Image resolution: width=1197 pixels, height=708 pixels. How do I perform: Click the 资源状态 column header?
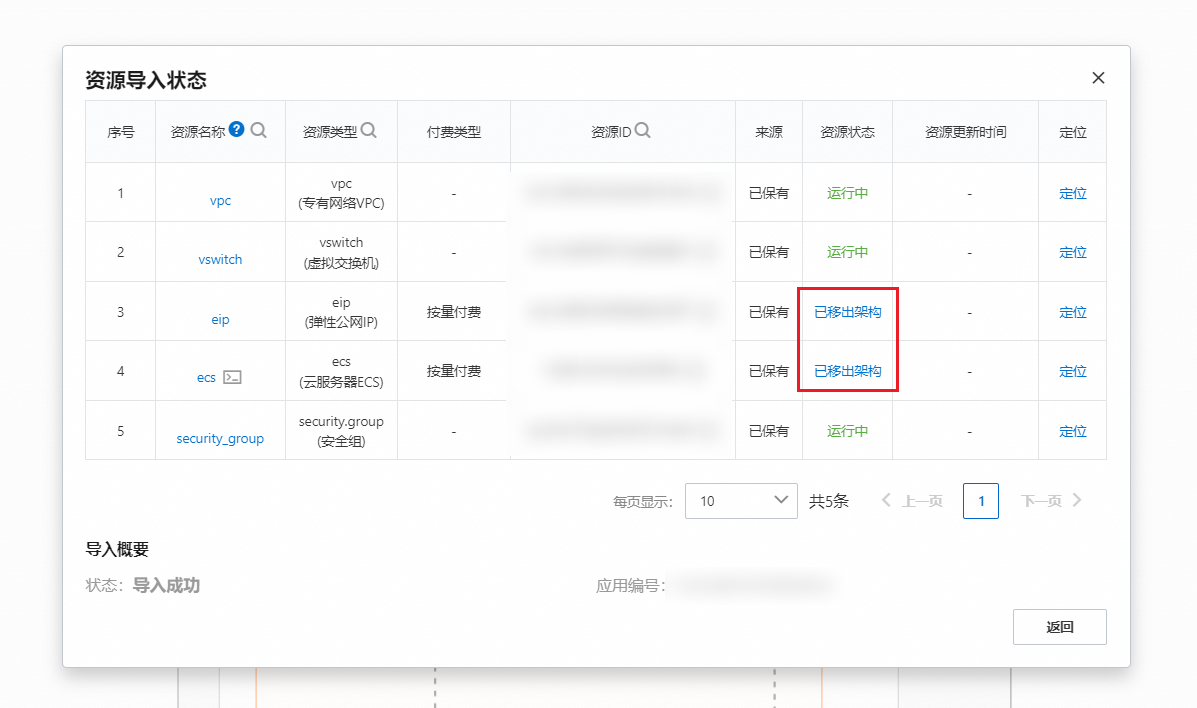coord(847,132)
